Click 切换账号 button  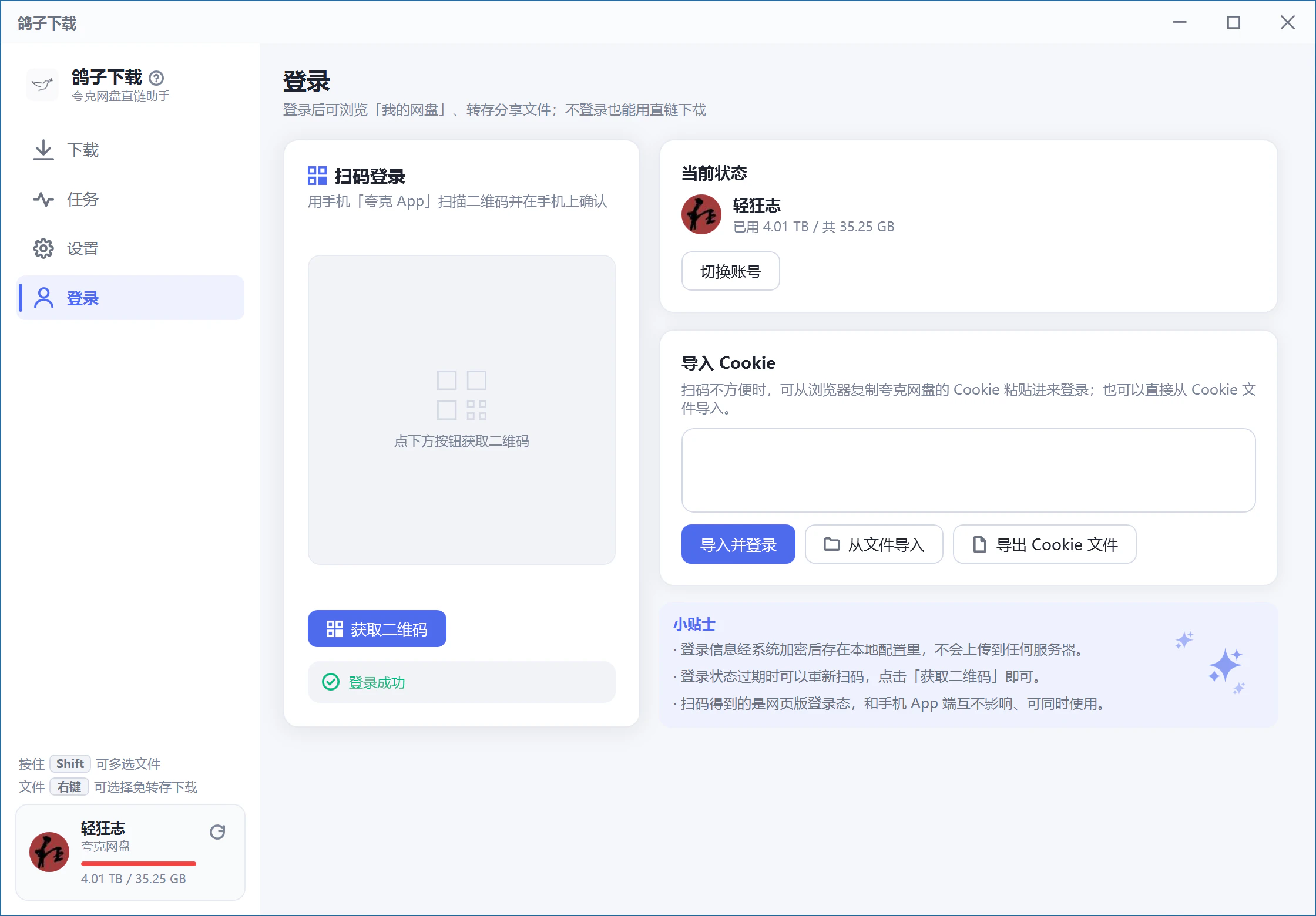click(730, 271)
